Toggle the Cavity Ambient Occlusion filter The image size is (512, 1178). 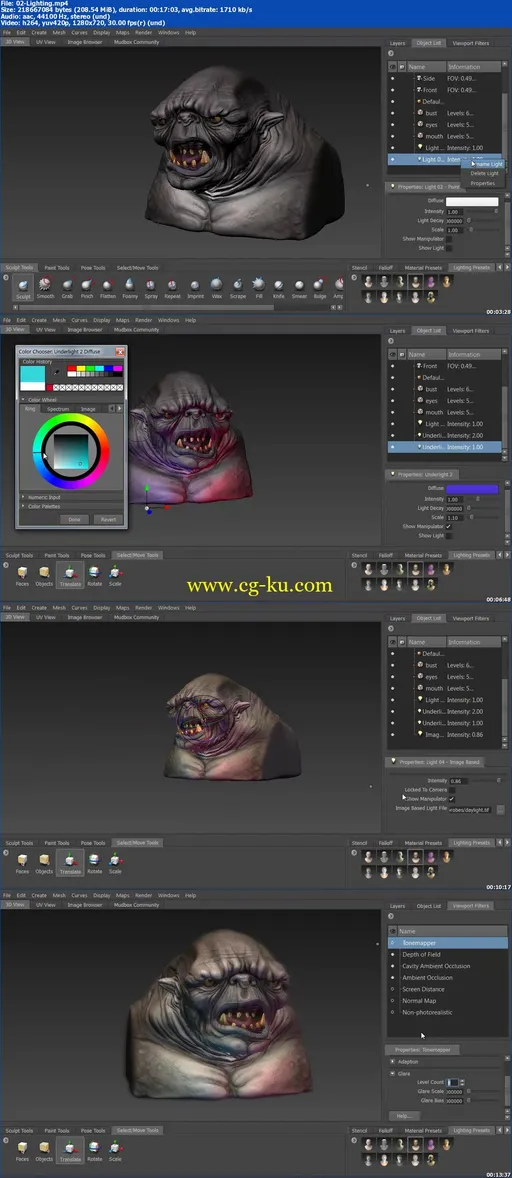(x=392, y=966)
